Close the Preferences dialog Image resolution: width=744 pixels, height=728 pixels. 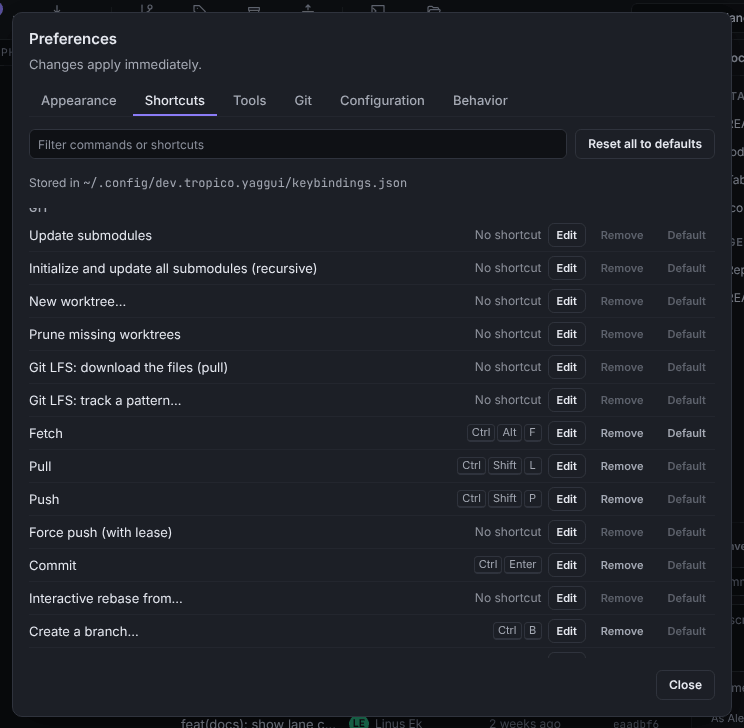point(685,685)
